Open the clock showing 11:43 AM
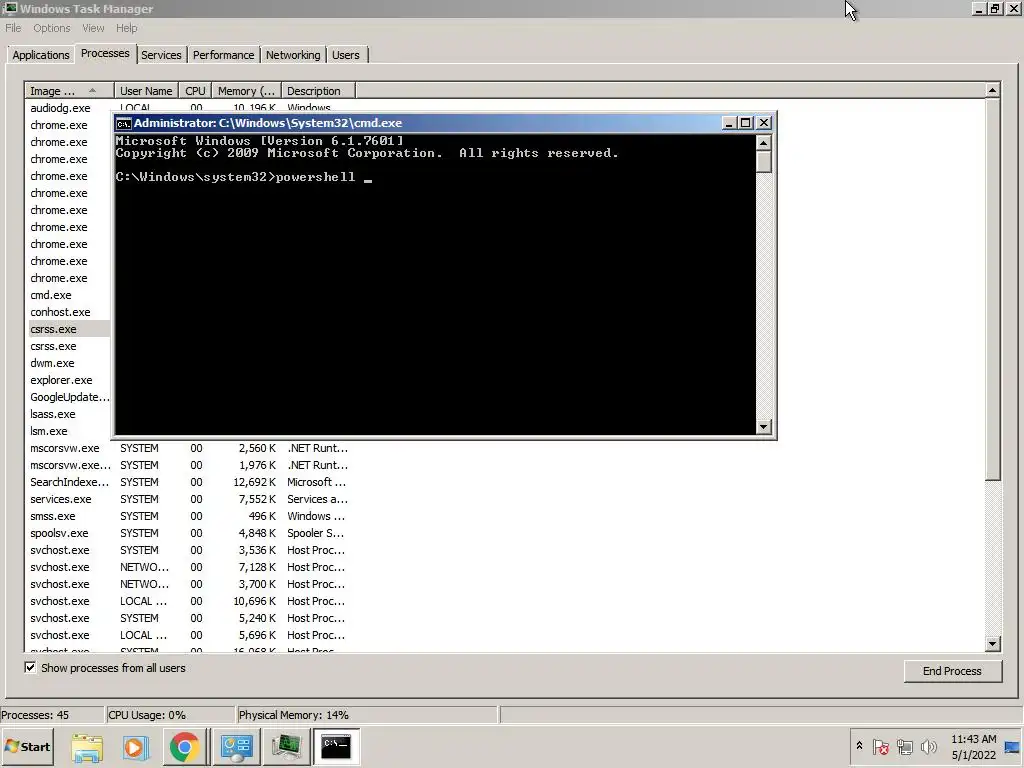This screenshot has height=768, width=1024. (x=973, y=747)
